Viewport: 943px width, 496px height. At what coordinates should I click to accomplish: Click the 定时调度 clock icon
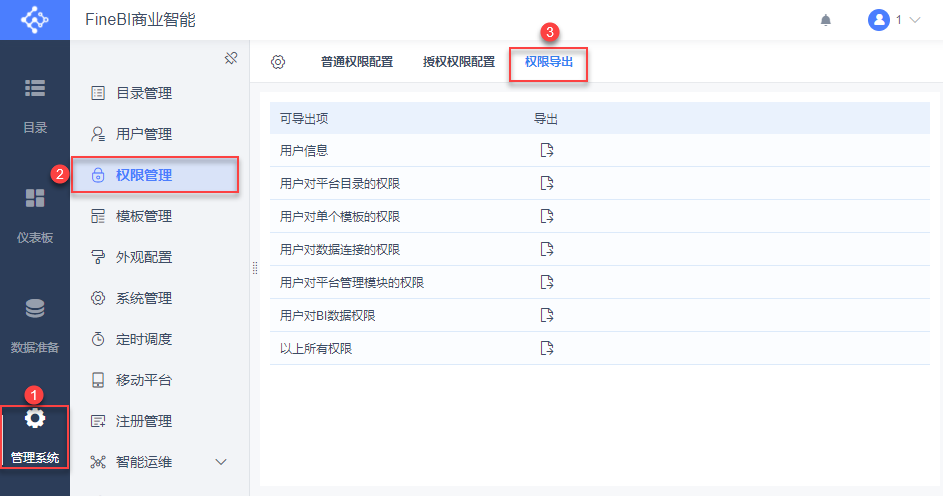(98, 339)
